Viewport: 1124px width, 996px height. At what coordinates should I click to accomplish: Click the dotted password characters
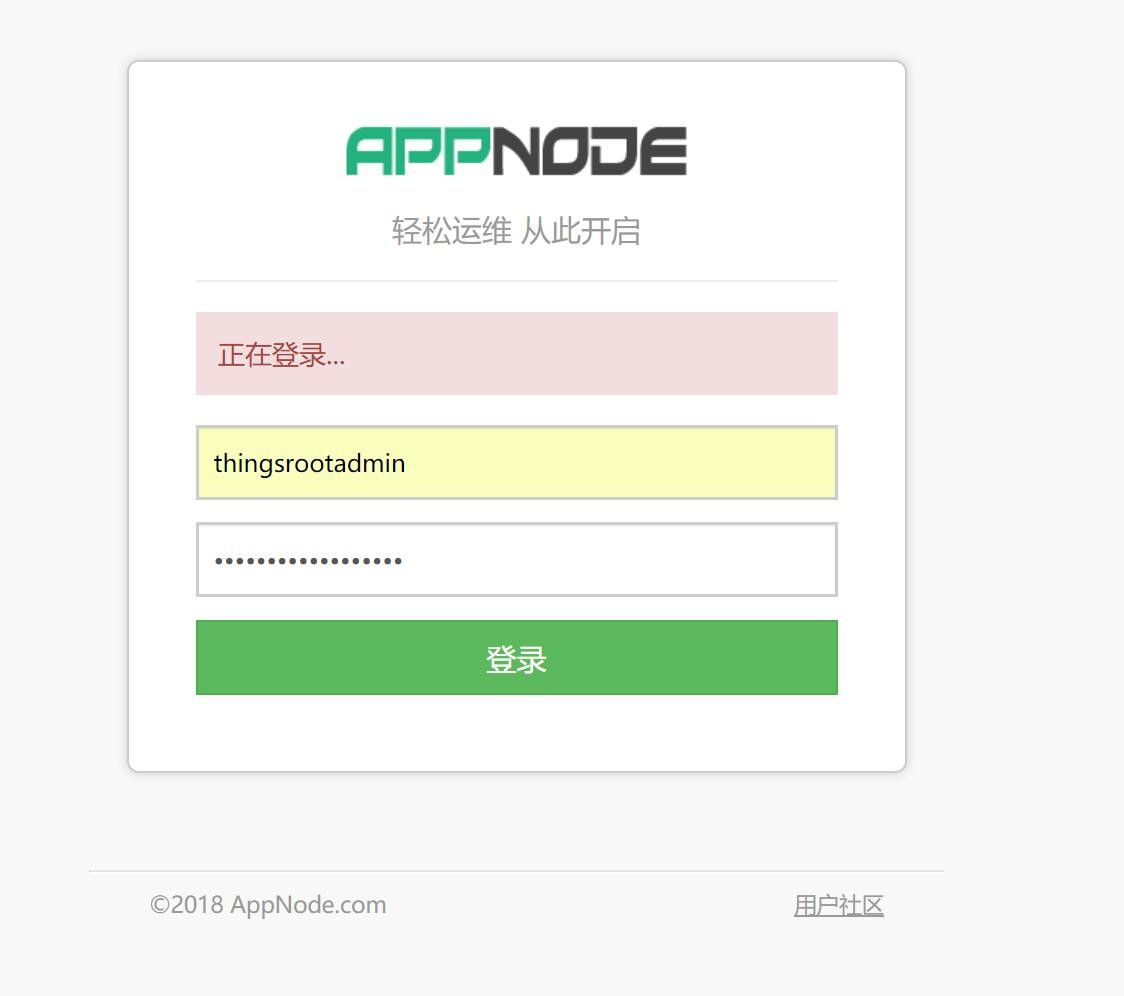(x=308, y=559)
